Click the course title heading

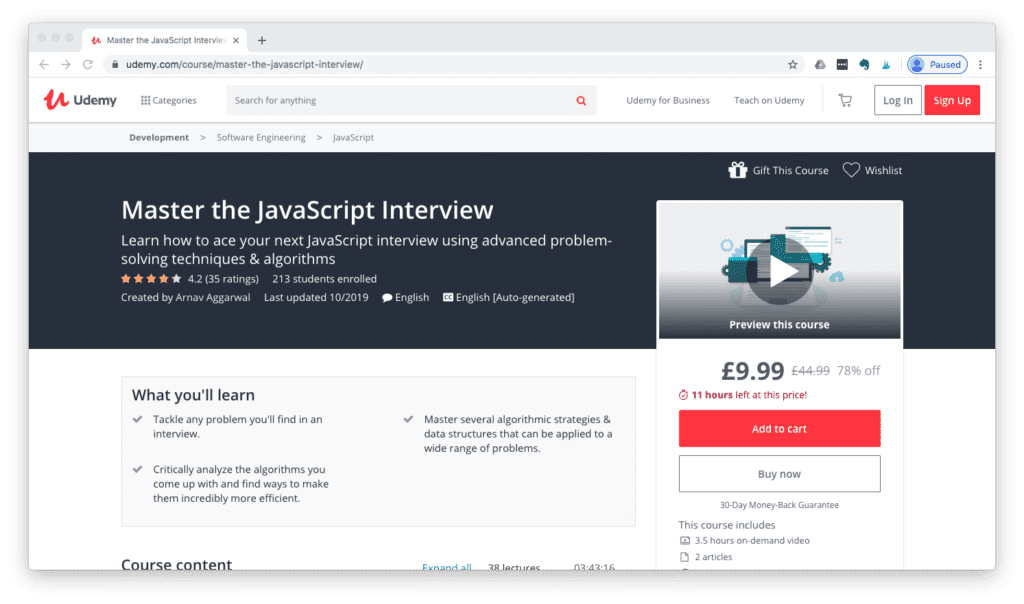point(307,210)
